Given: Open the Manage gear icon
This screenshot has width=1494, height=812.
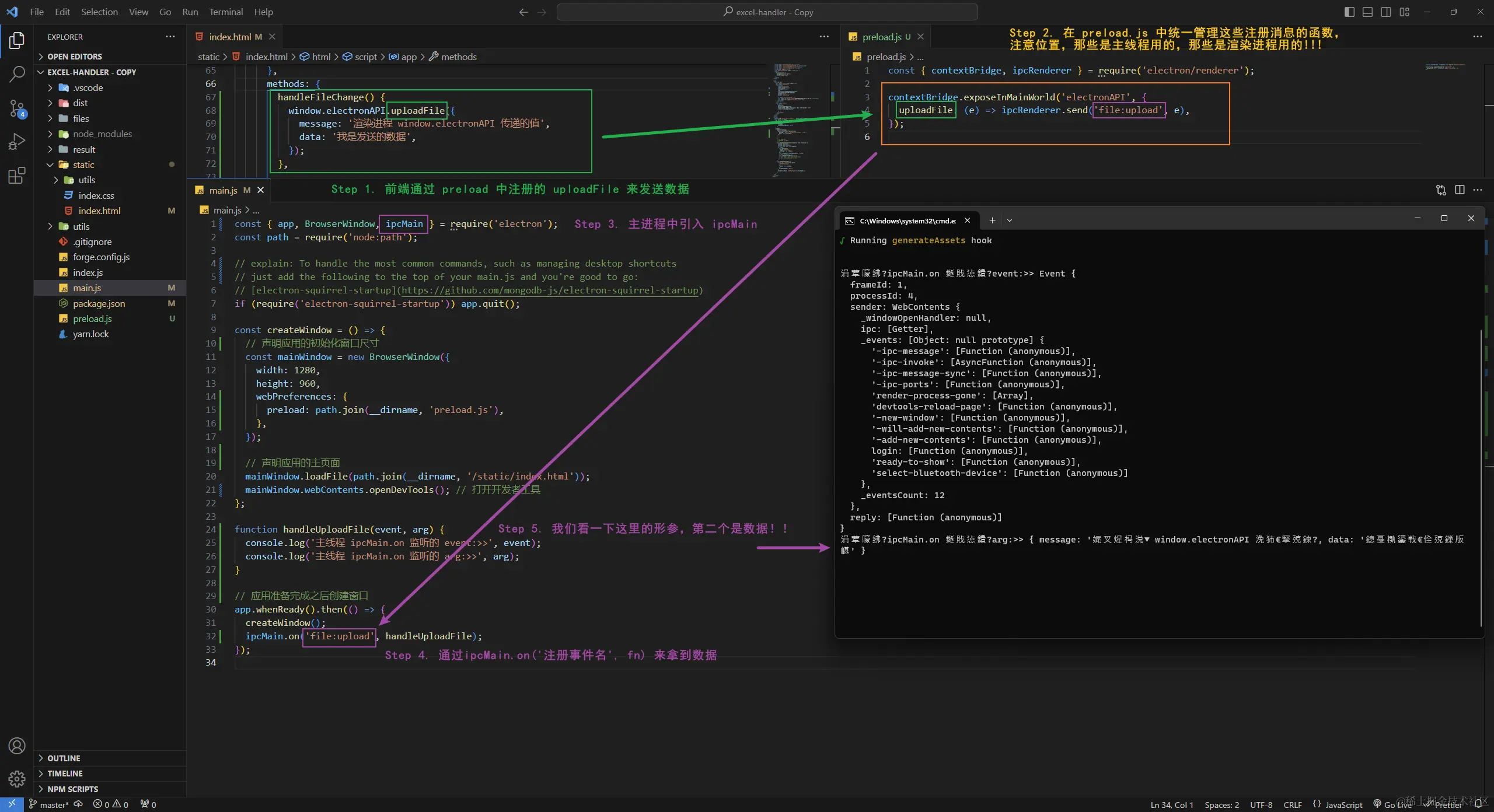Looking at the screenshot, I should click(17, 779).
